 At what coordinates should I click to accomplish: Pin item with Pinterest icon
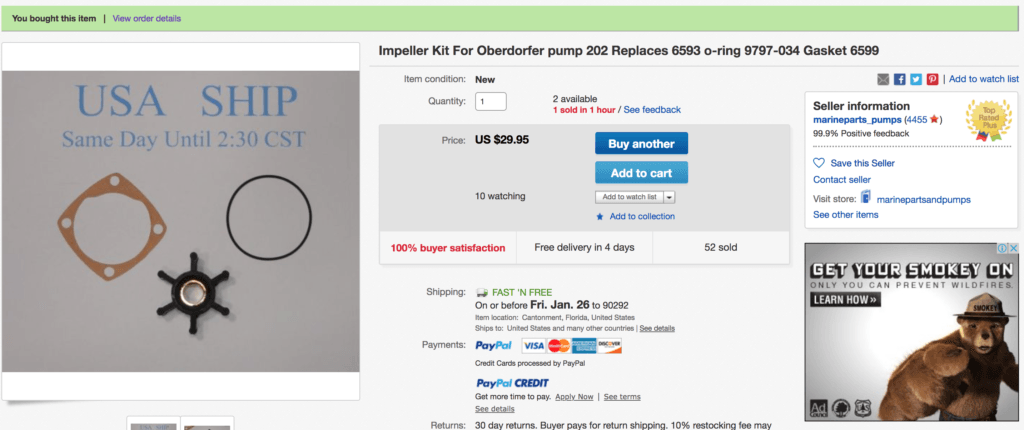click(932, 79)
